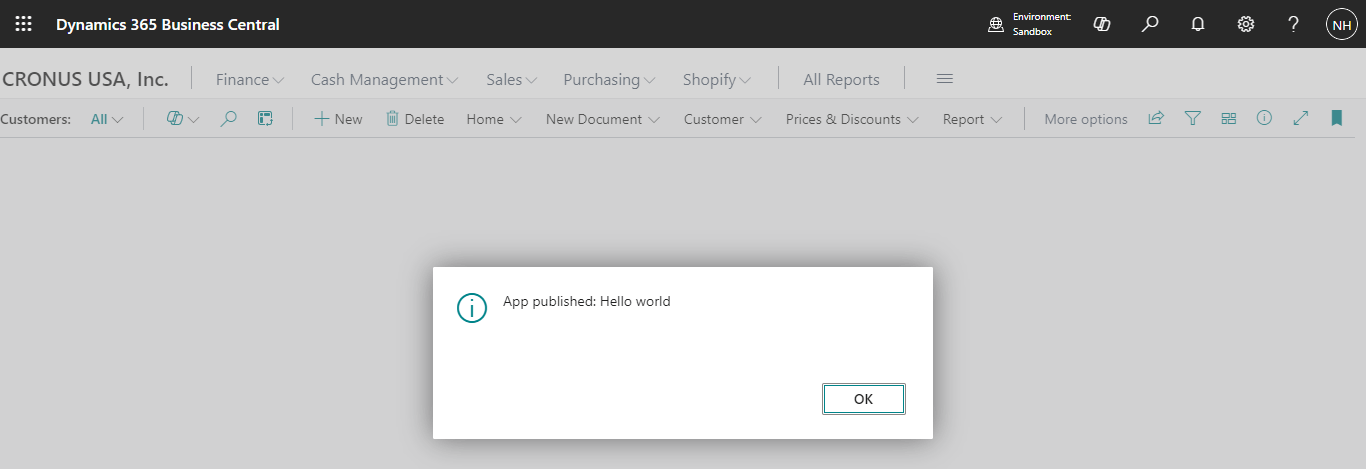Viewport: 1366px width, 469px height.
Task: Click New with the plus icon
Action: (338, 119)
